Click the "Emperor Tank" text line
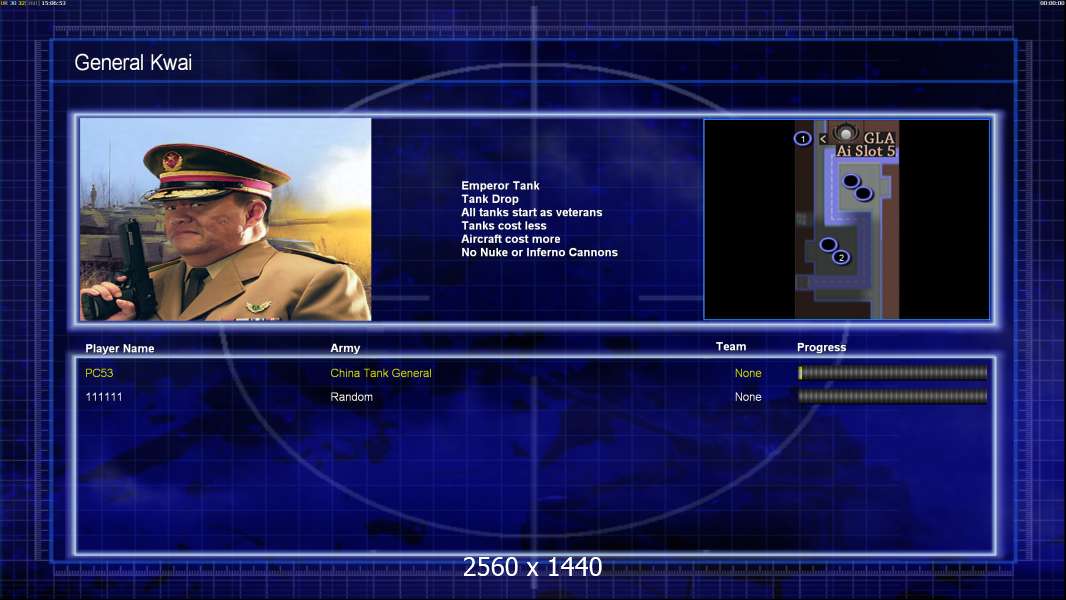The height and width of the screenshot is (600, 1066). [x=500, y=186]
